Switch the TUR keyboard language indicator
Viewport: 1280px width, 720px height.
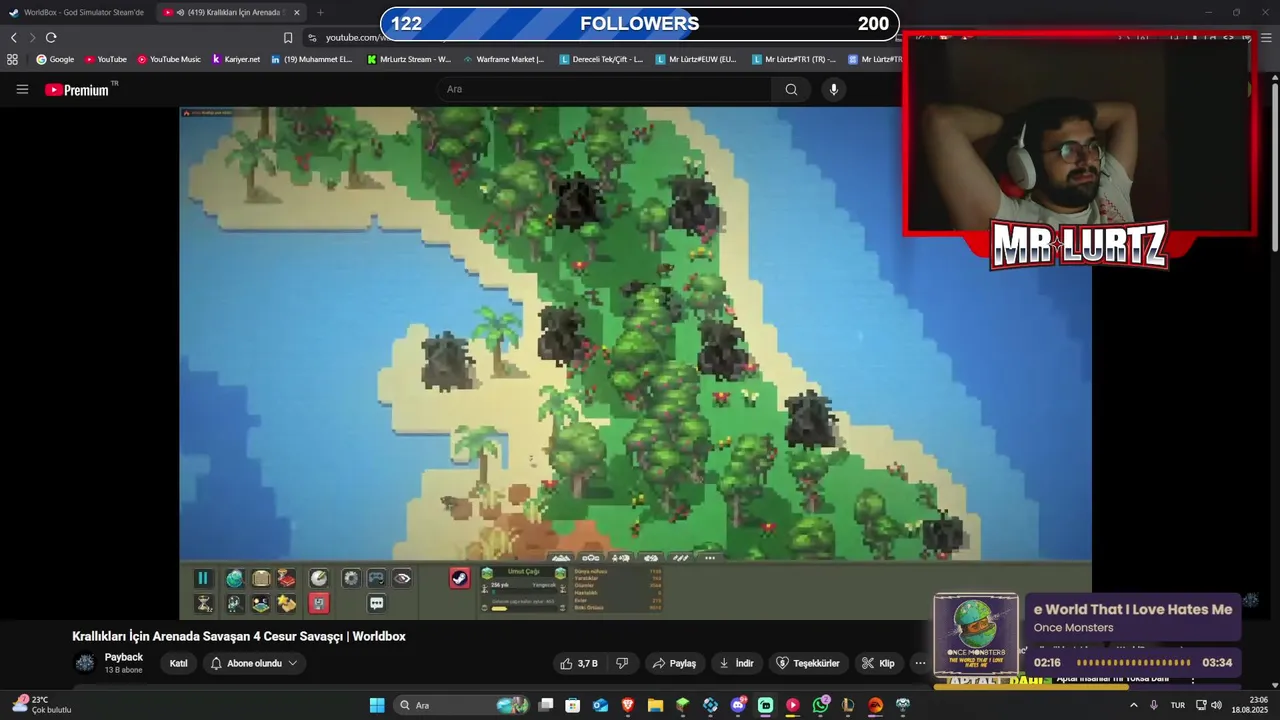click(1177, 705)
